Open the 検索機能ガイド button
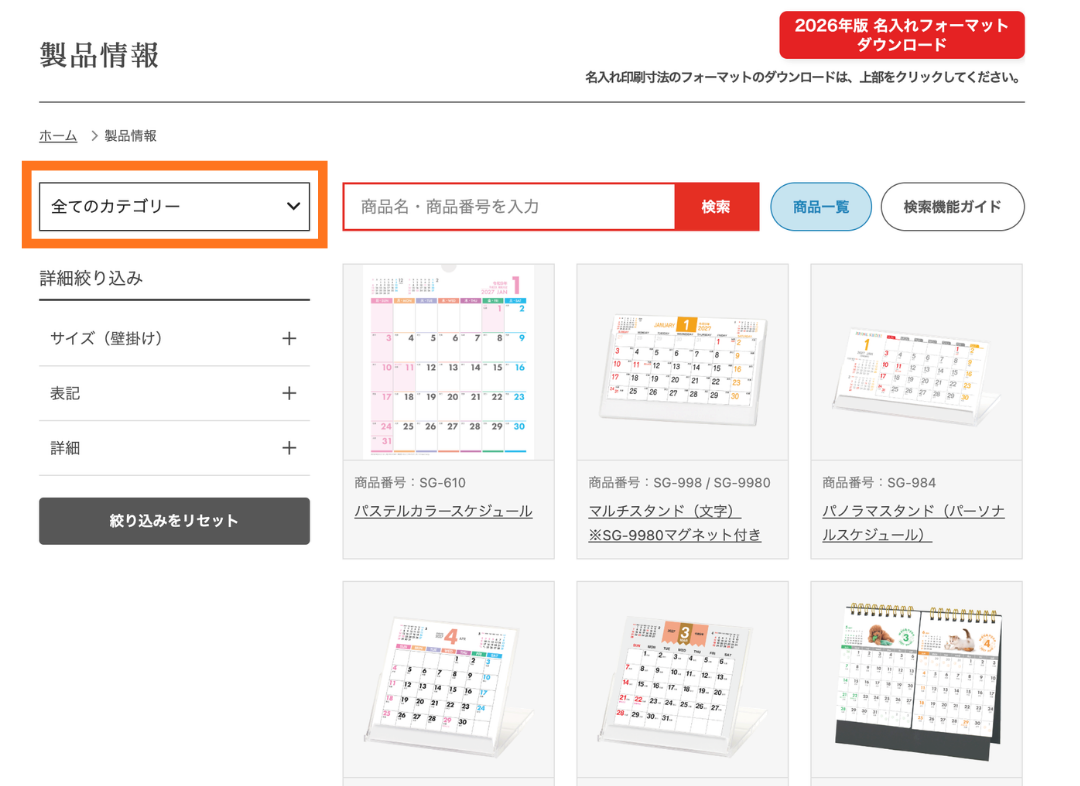1080x786 pixels. point(951,207)
